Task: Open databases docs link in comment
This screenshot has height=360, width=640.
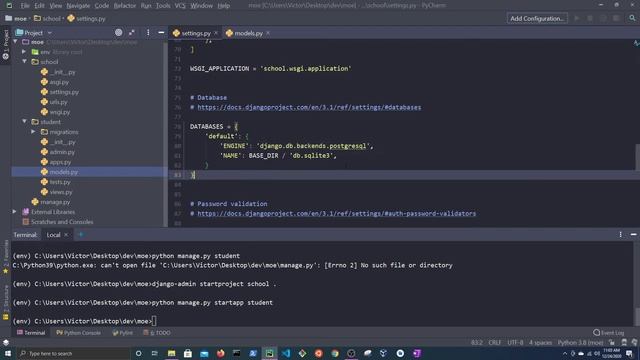Action: click(309, 107)
